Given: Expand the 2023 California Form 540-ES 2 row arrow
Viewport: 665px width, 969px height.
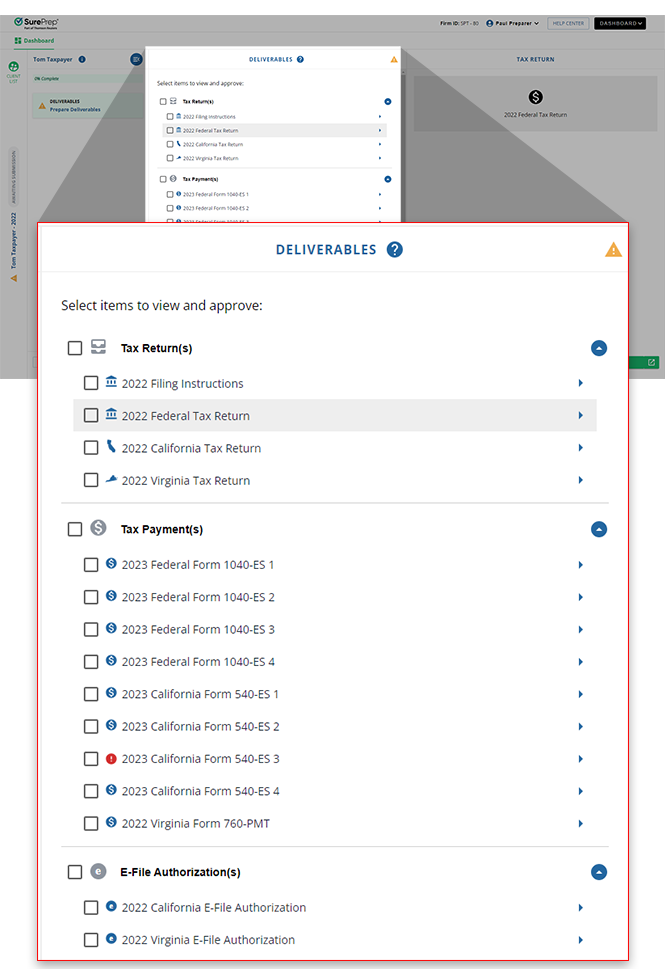Looking at the screenshot, I should point(580,726).
